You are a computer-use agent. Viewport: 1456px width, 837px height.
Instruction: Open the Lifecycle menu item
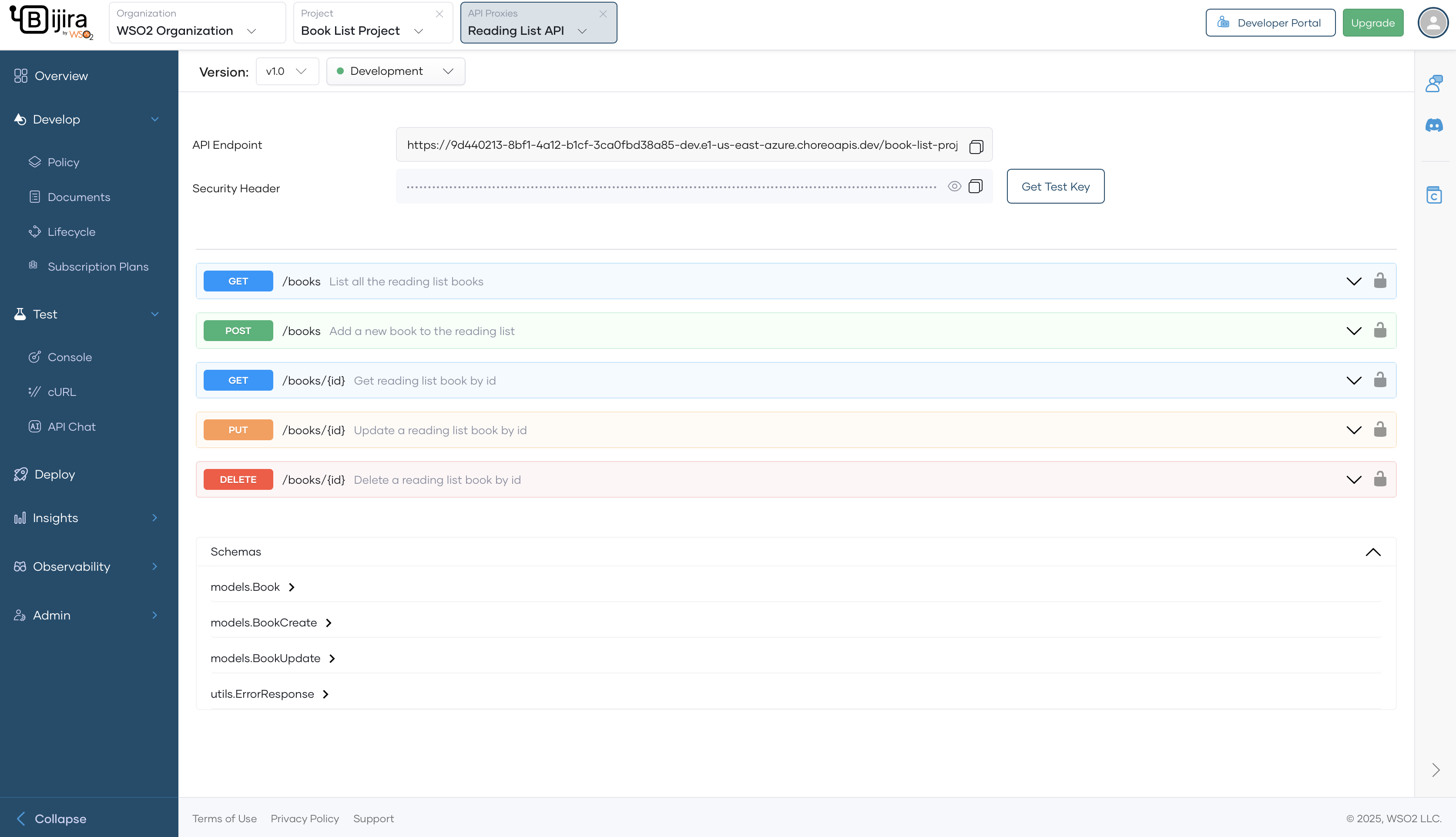(71, 232)
